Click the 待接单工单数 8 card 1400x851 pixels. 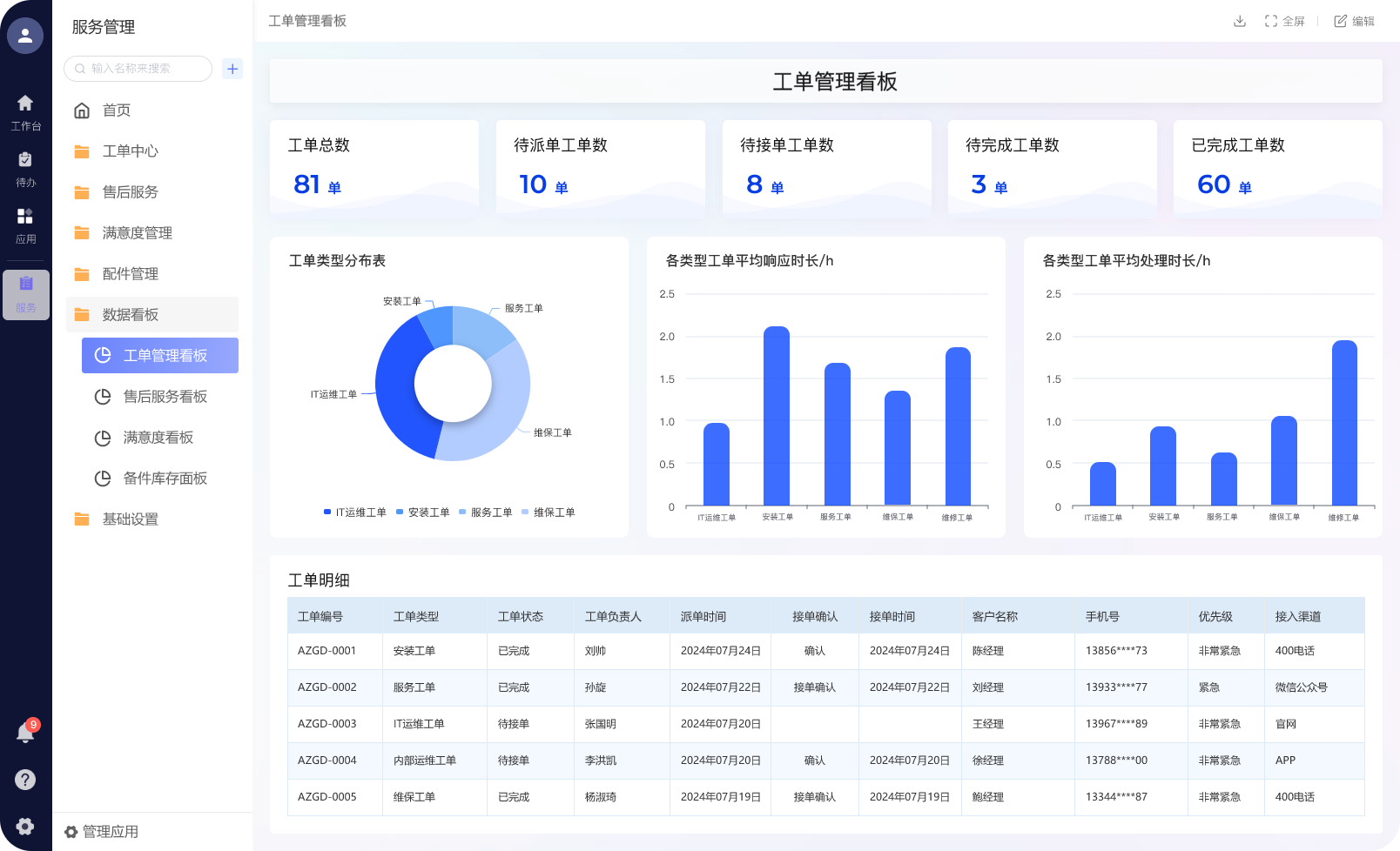(x=827, y=168)
